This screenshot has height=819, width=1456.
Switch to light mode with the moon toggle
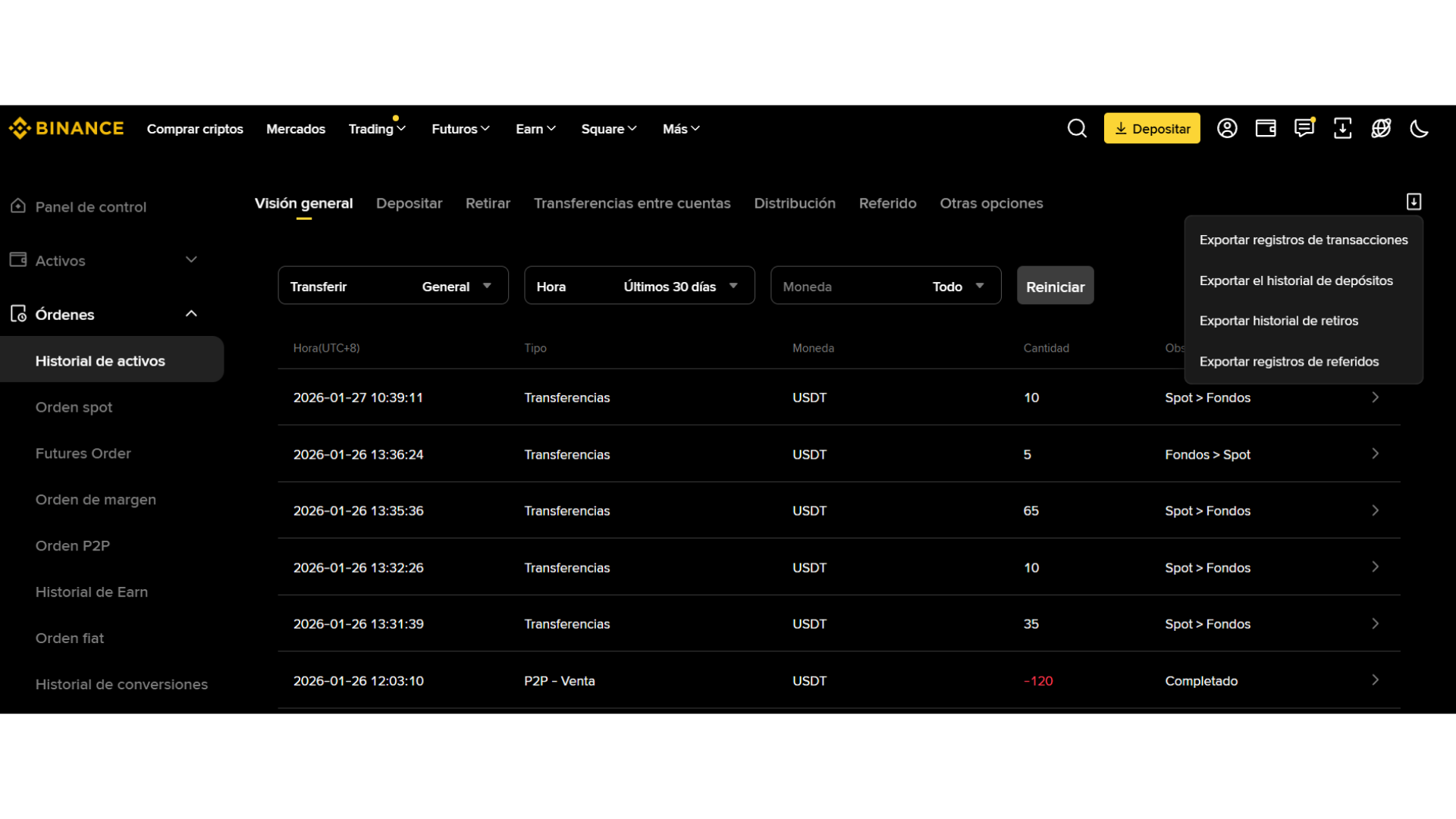pos(1419,128)
